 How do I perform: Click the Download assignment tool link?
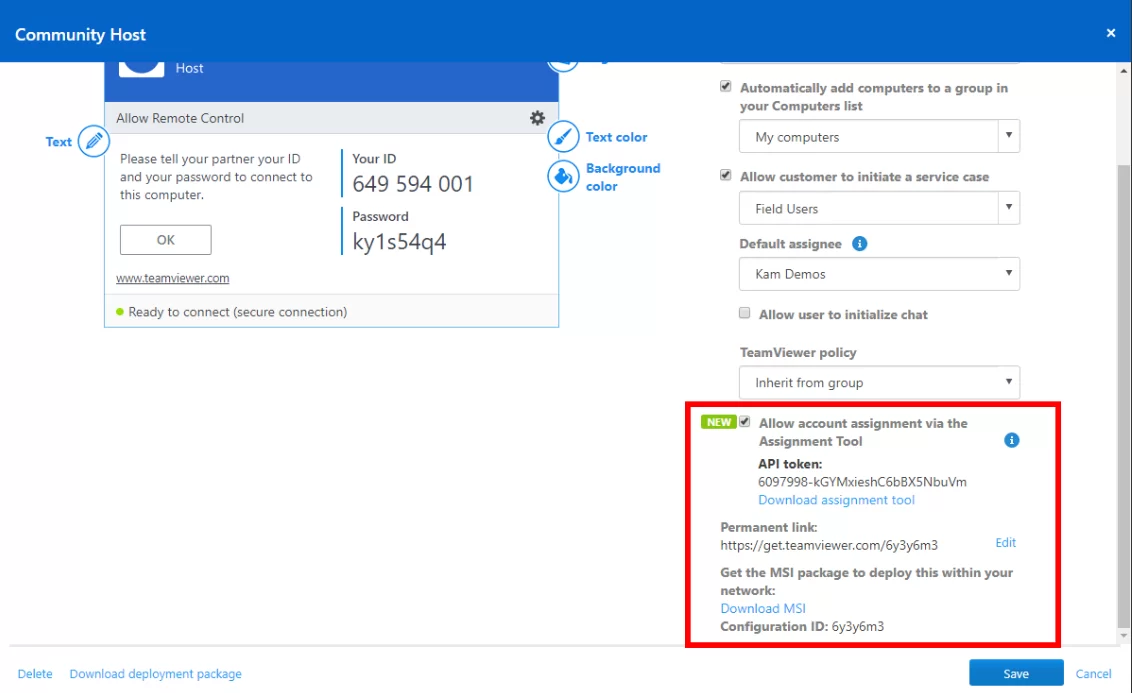point(836,499)
